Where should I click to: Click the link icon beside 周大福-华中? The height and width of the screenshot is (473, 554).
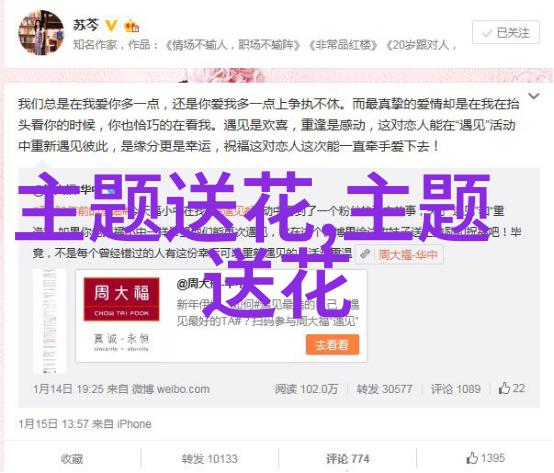[365, 254]
